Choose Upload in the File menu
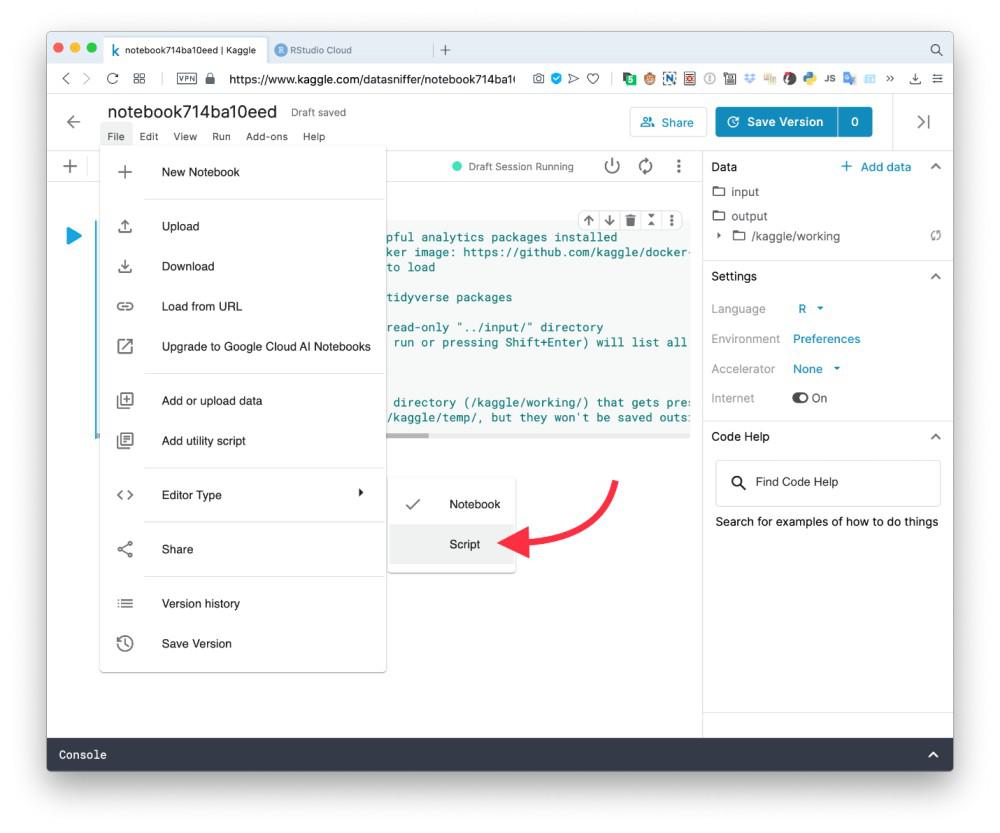This screenshot has height=833, width=1000. (x=243, y=226)
